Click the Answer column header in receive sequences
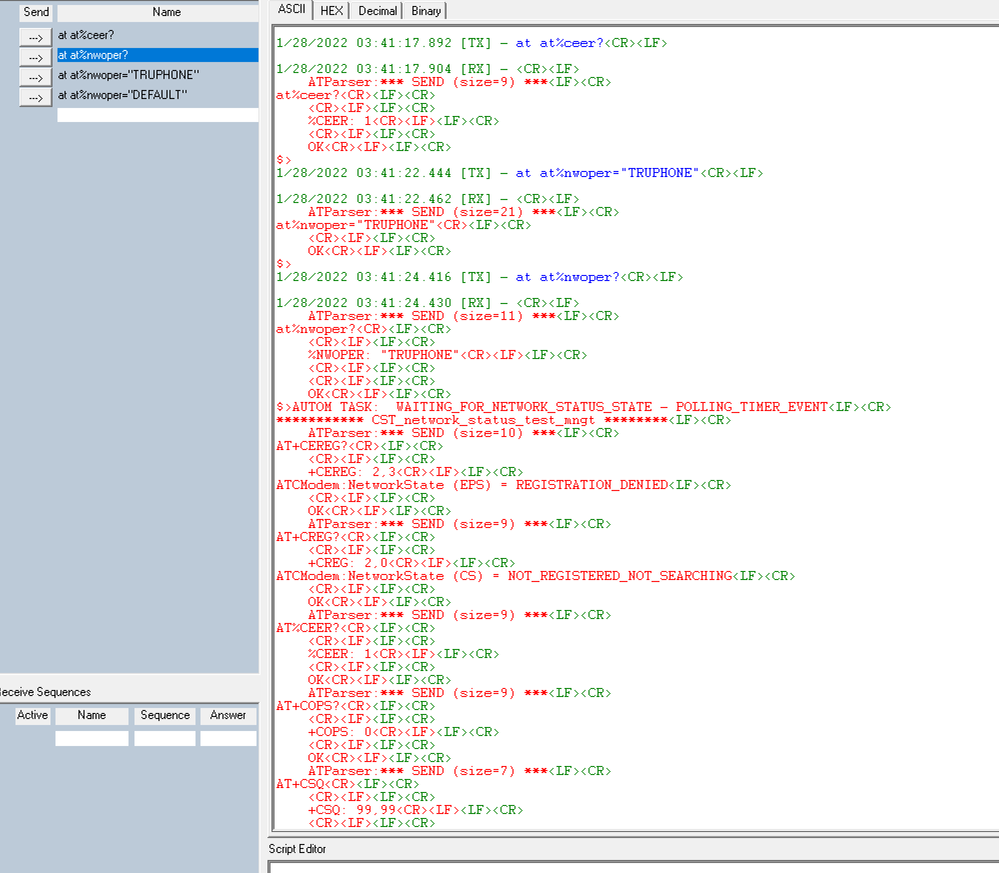Viewport: 999px width, 873px height. [x=228, y=716]
